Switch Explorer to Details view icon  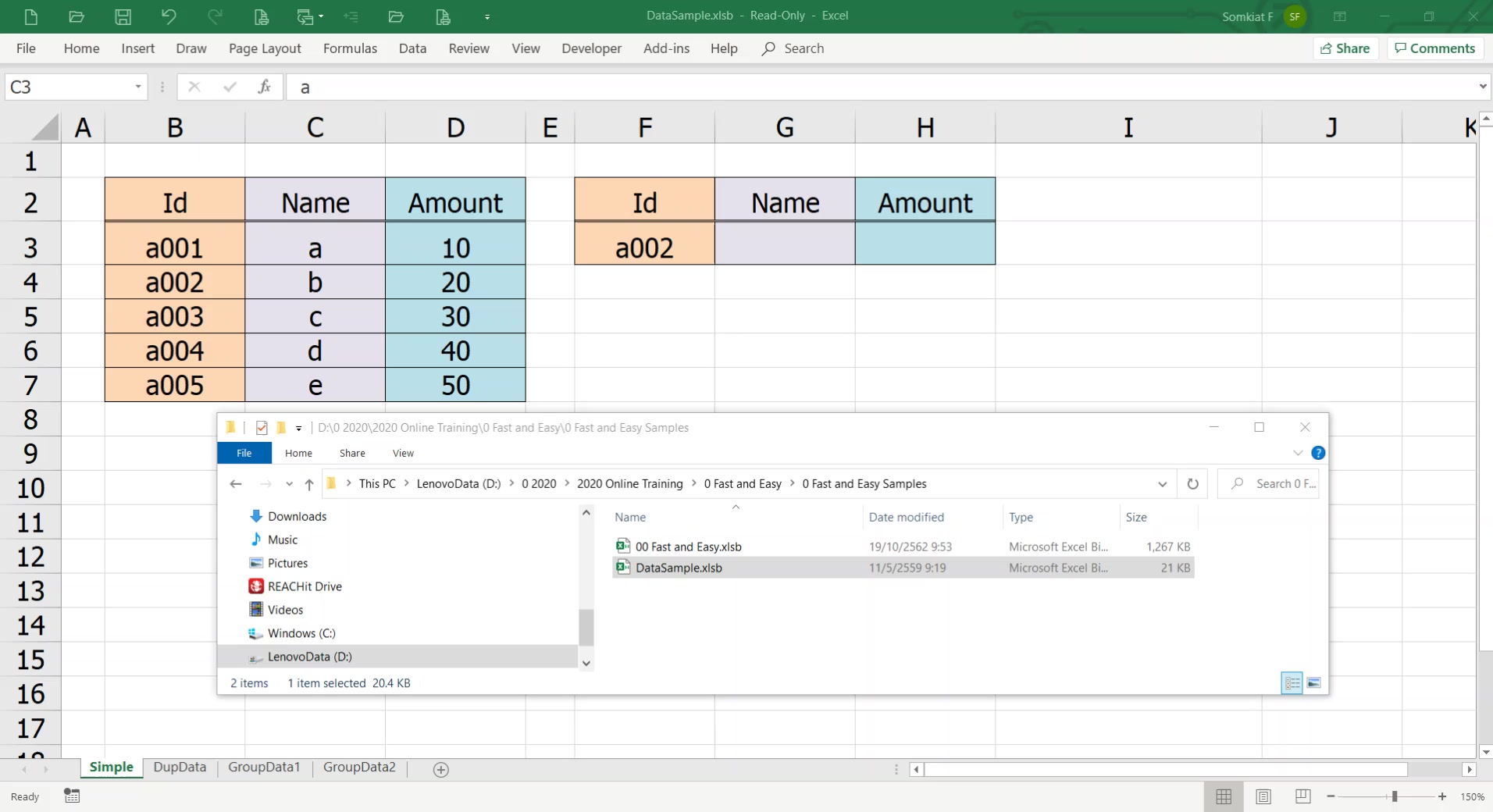[x=1292, y=683]
